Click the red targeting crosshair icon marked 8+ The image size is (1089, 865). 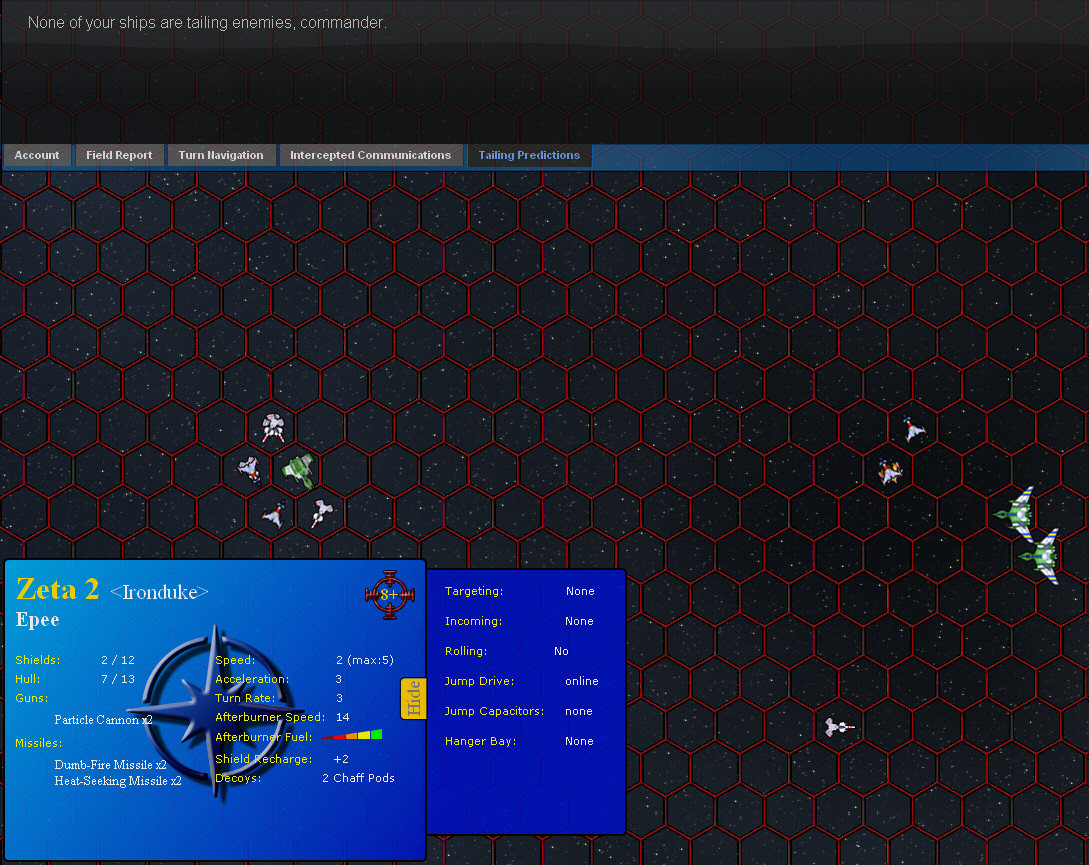pos(389,594)
